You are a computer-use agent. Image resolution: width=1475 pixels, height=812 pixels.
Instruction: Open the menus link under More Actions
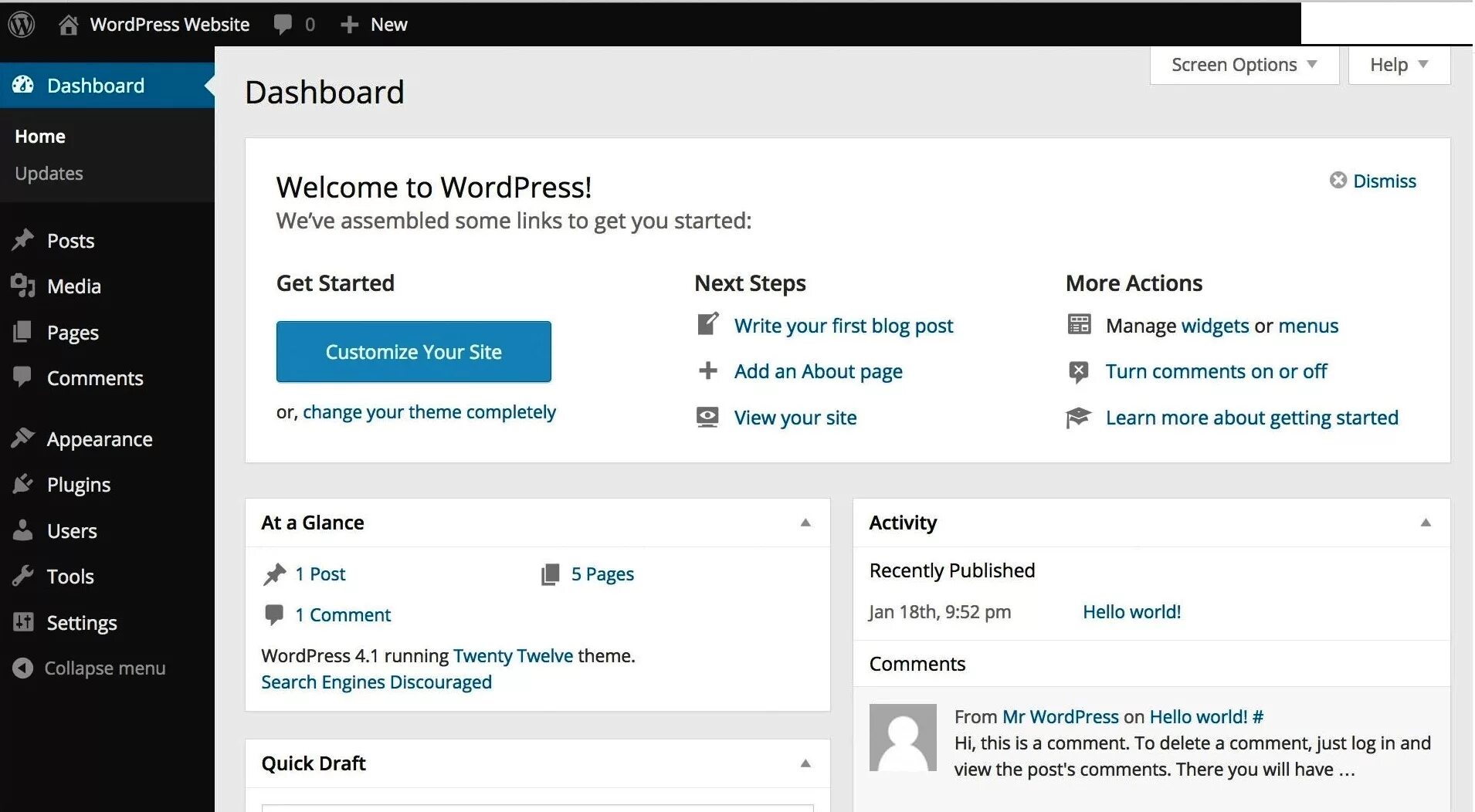1308,326
